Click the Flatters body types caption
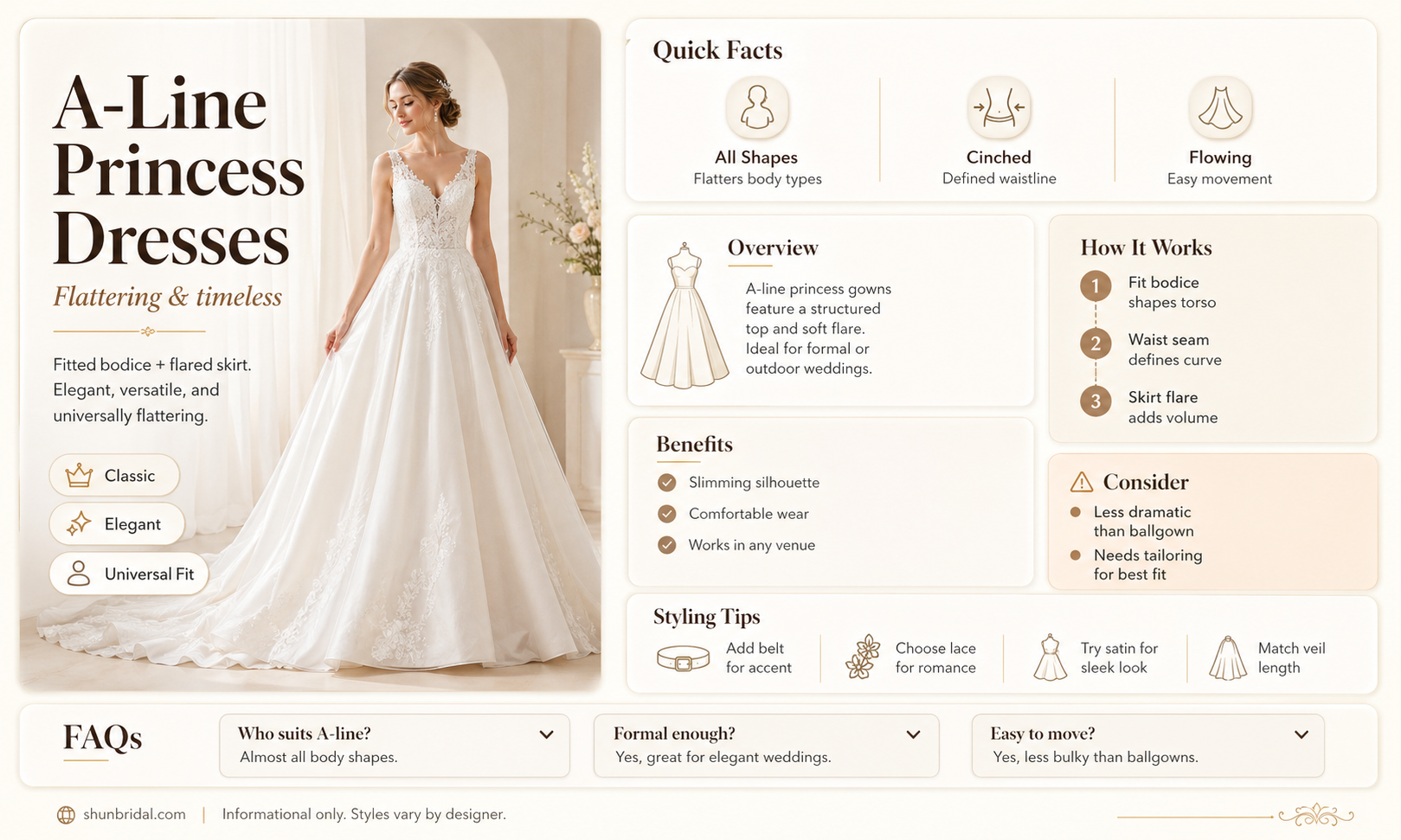 pos(757,179)
